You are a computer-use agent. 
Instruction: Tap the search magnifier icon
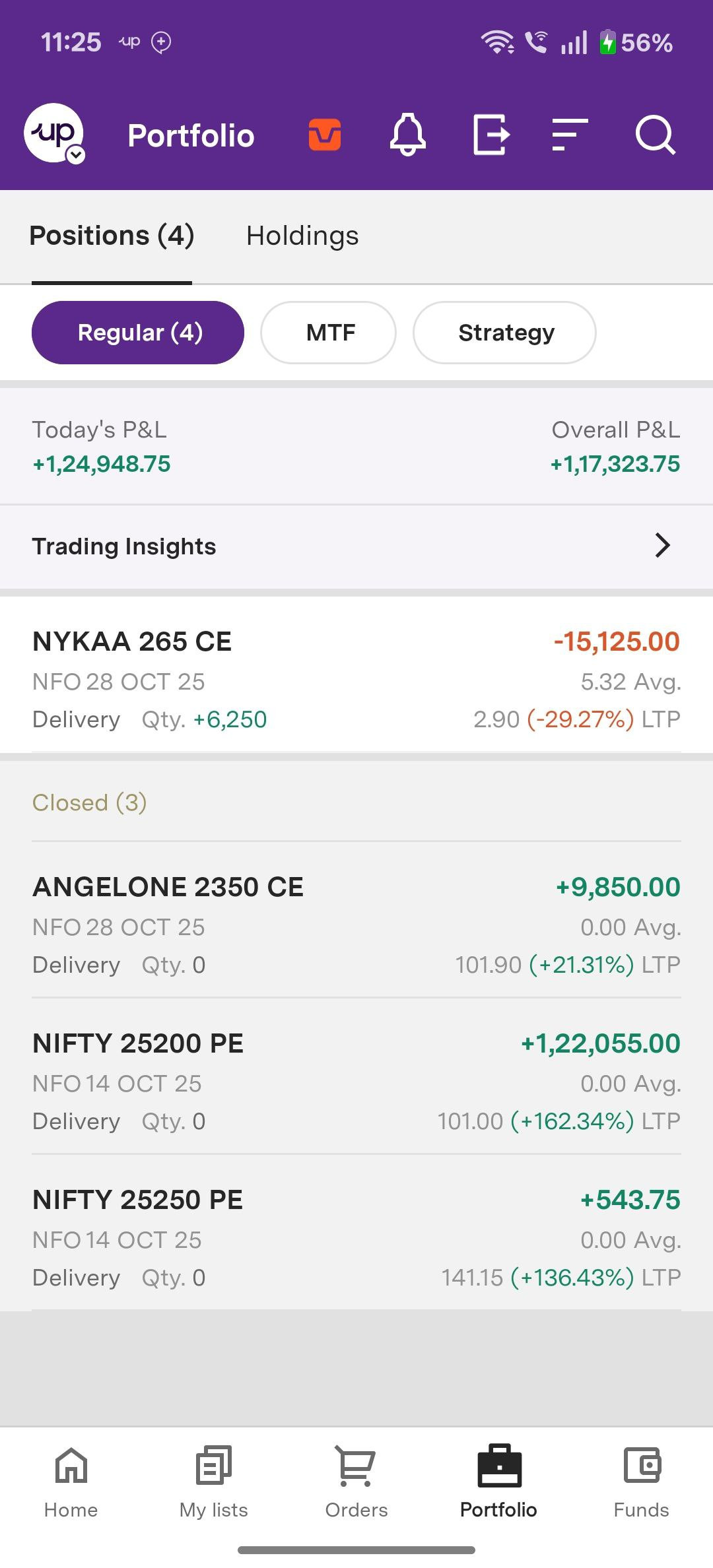click(655, 135)
